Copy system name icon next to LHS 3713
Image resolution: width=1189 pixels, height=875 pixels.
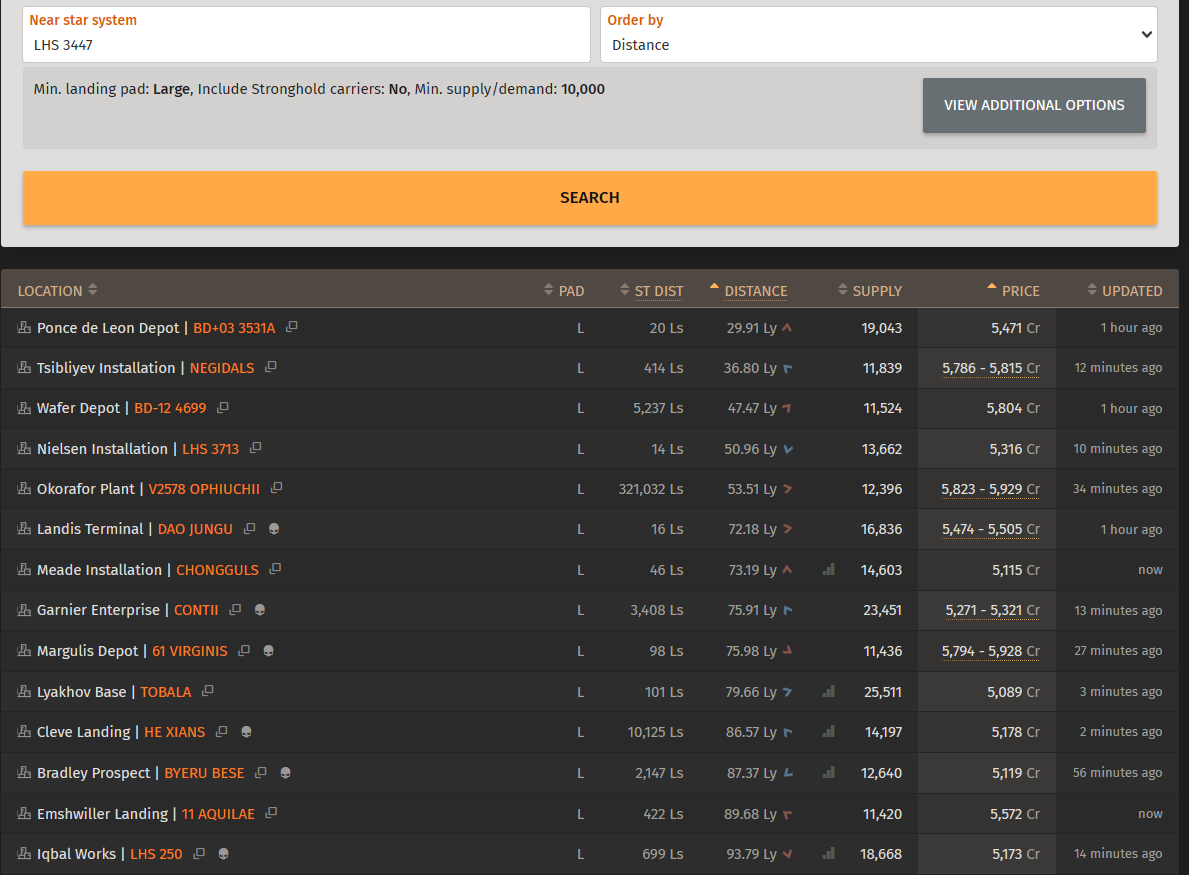[256, 448]
